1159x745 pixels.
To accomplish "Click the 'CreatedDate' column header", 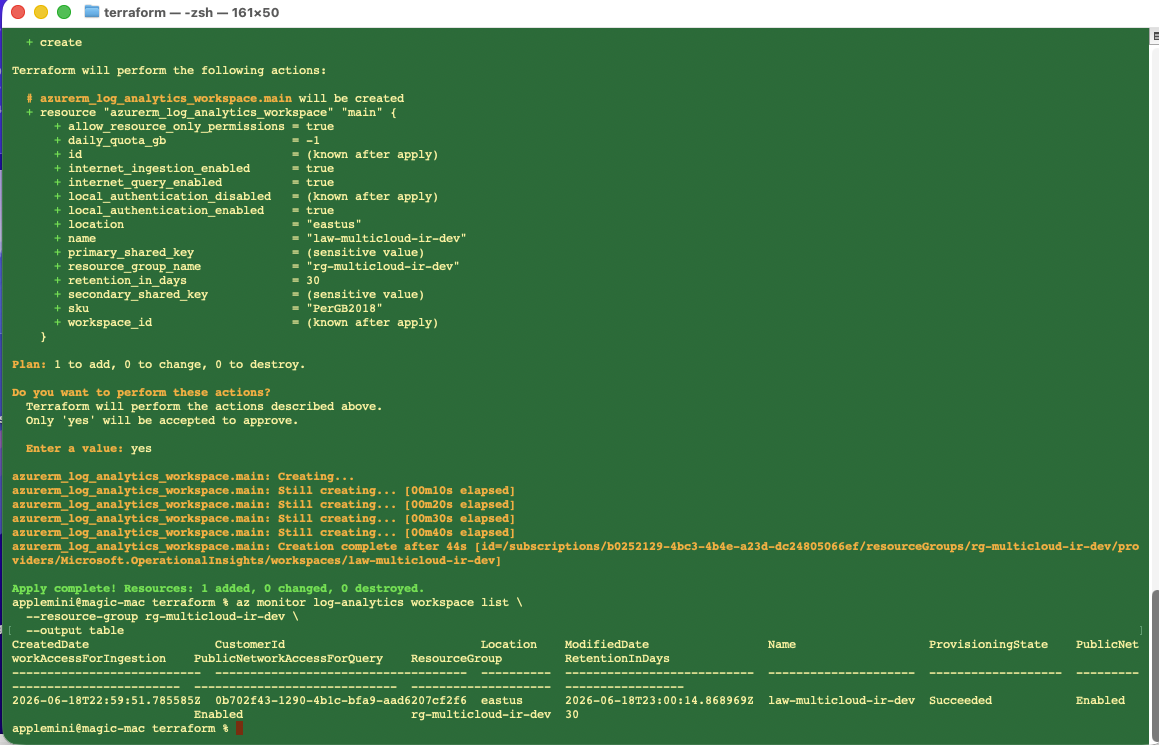I will pos(50,645).
